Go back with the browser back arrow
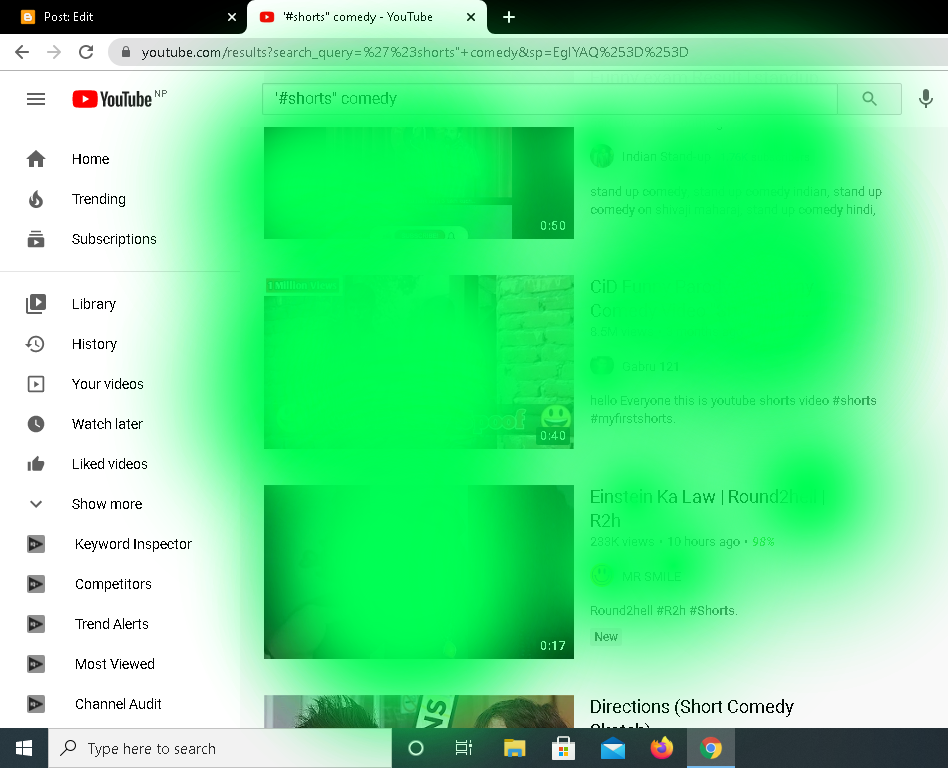948x768 pixels. click(x=22, y=52)
